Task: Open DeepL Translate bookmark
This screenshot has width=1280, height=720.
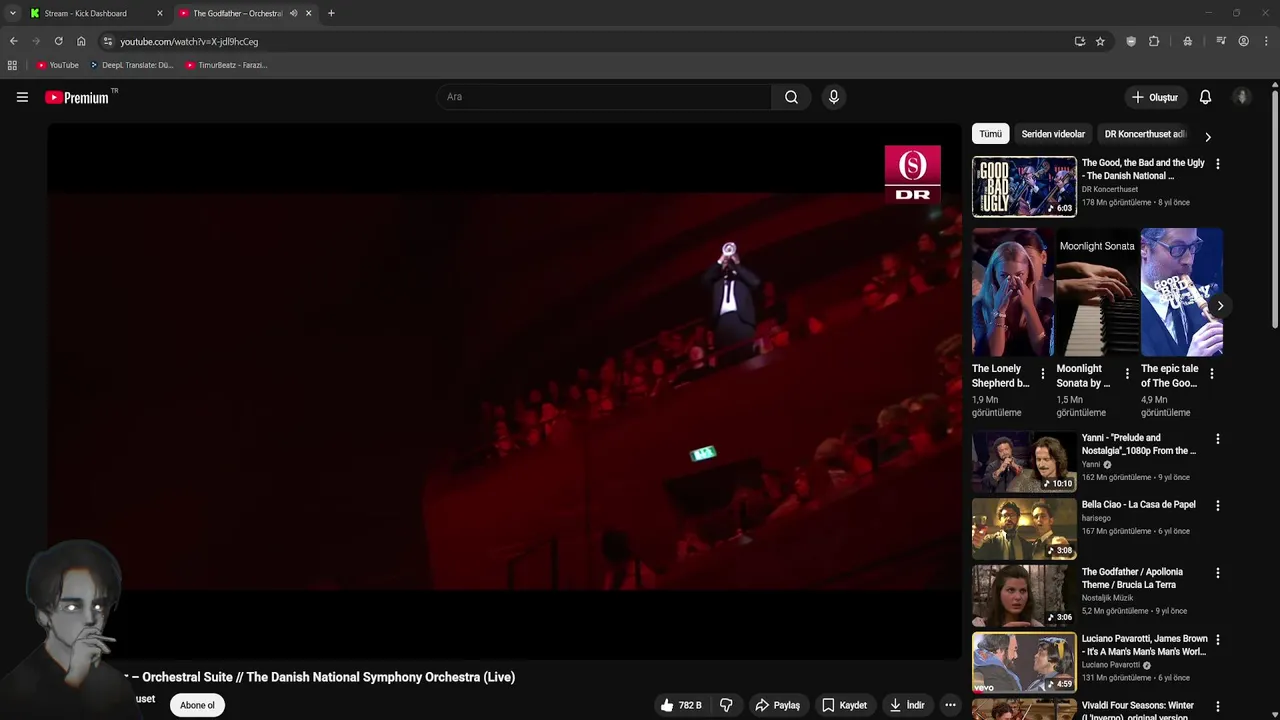Action: [132, 65]
